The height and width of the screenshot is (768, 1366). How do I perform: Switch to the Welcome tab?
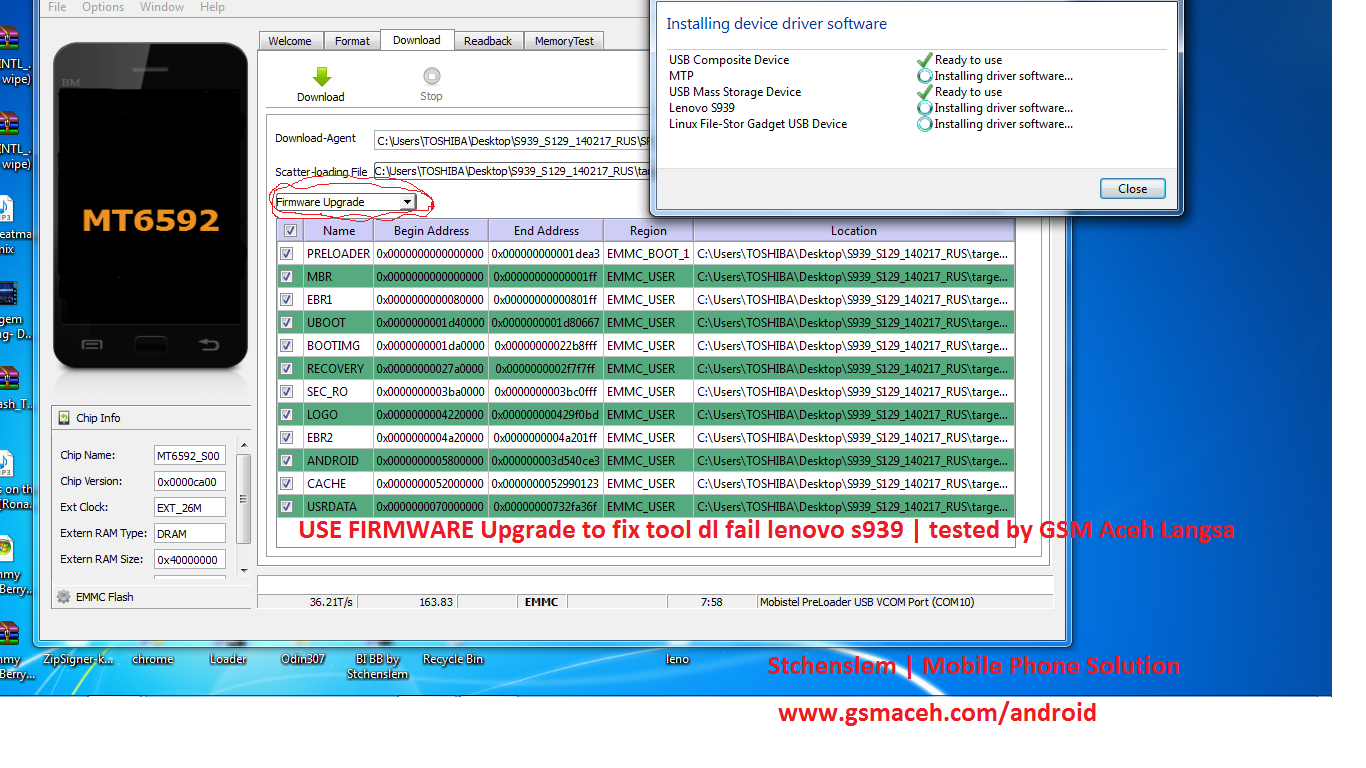point(290,41)
